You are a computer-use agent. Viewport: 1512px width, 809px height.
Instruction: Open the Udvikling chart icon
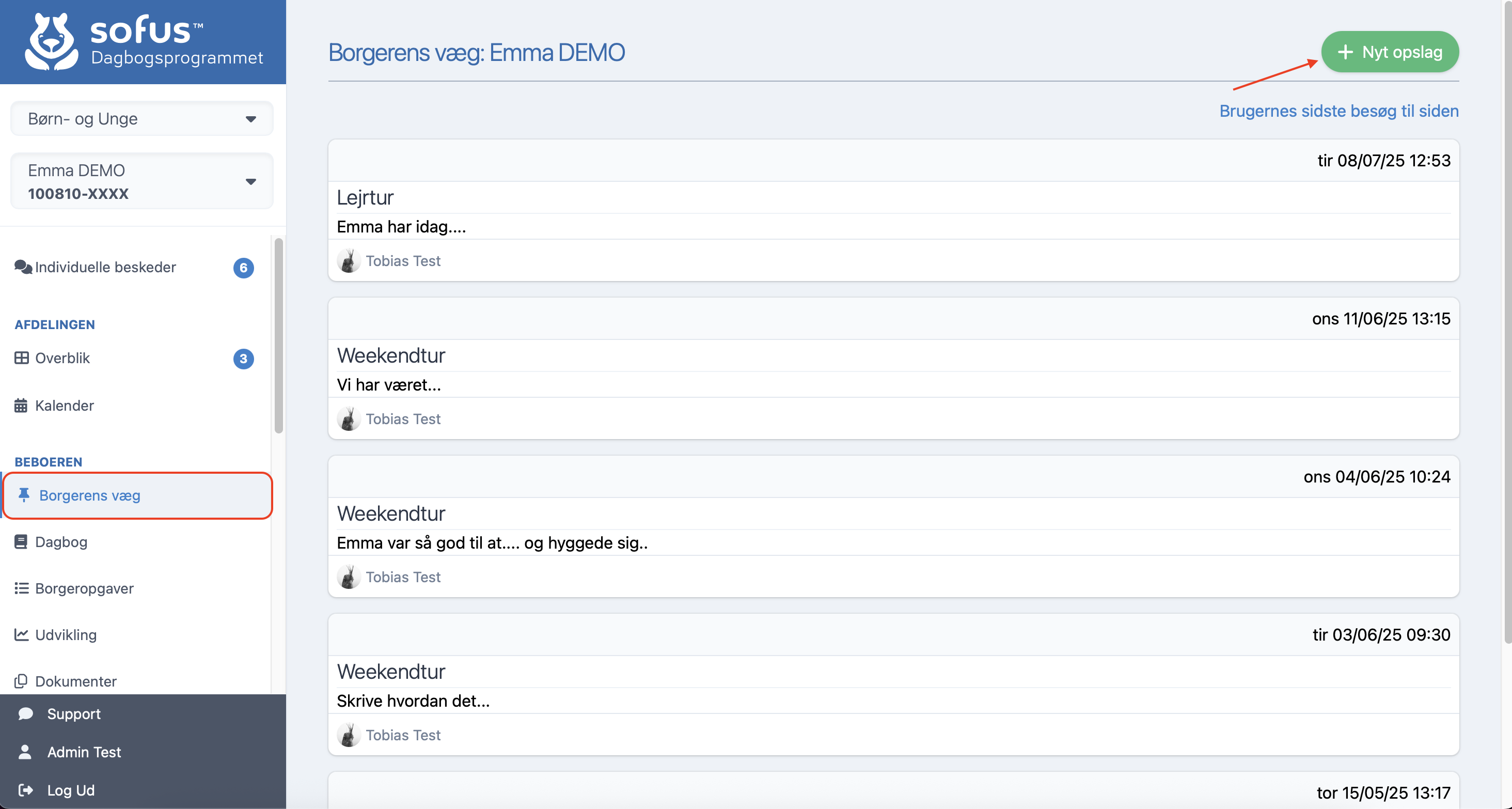tap(21, 634)
